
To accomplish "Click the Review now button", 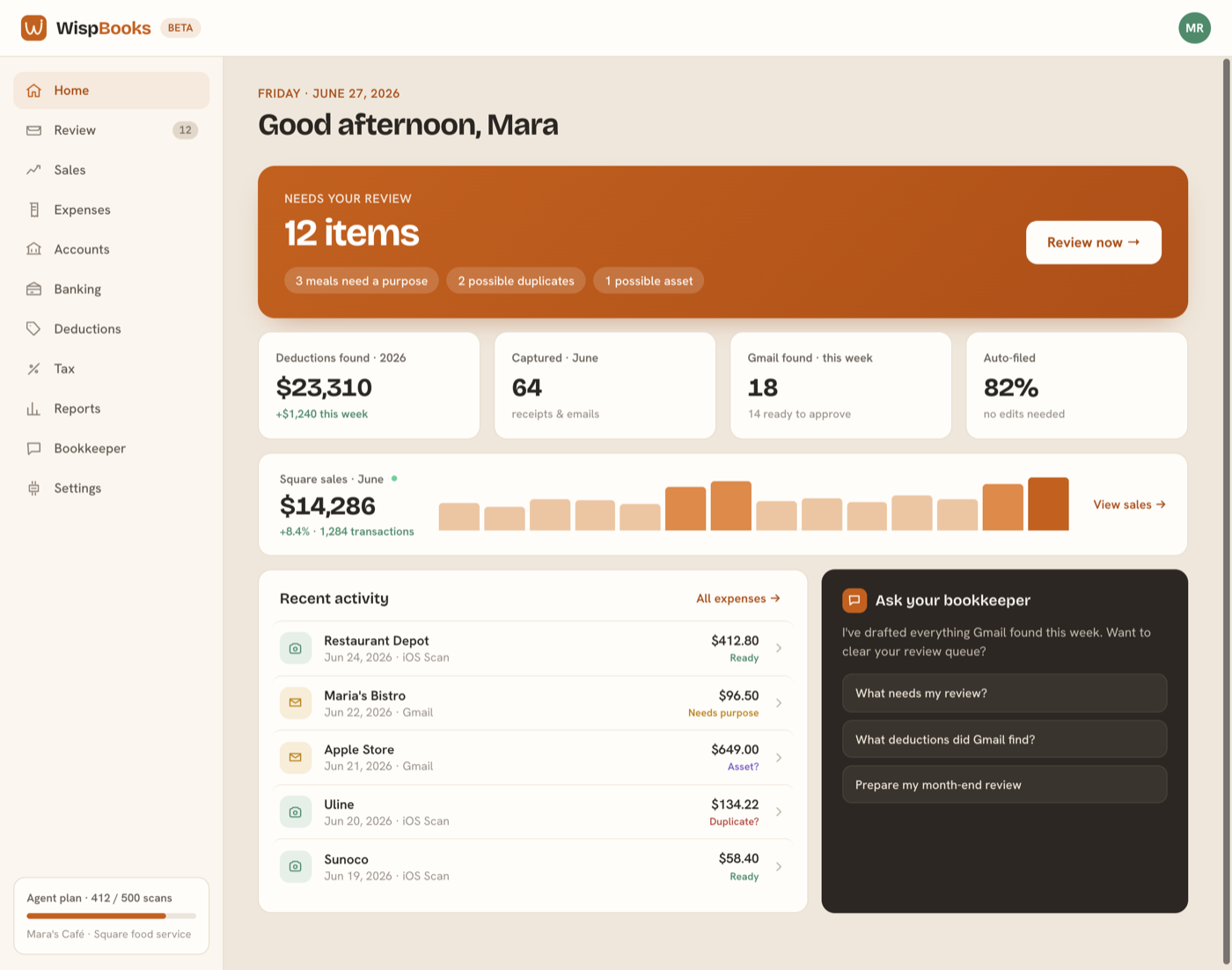I will pyautogui.click(x=1094, y=242).
